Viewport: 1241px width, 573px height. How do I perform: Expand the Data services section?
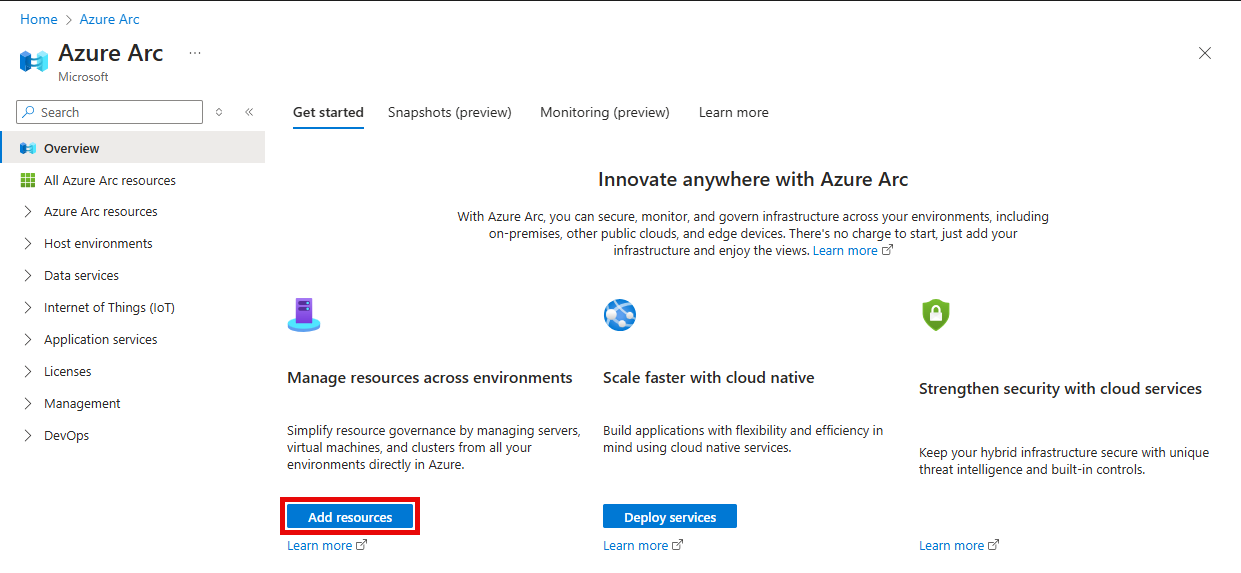point(28,276)
